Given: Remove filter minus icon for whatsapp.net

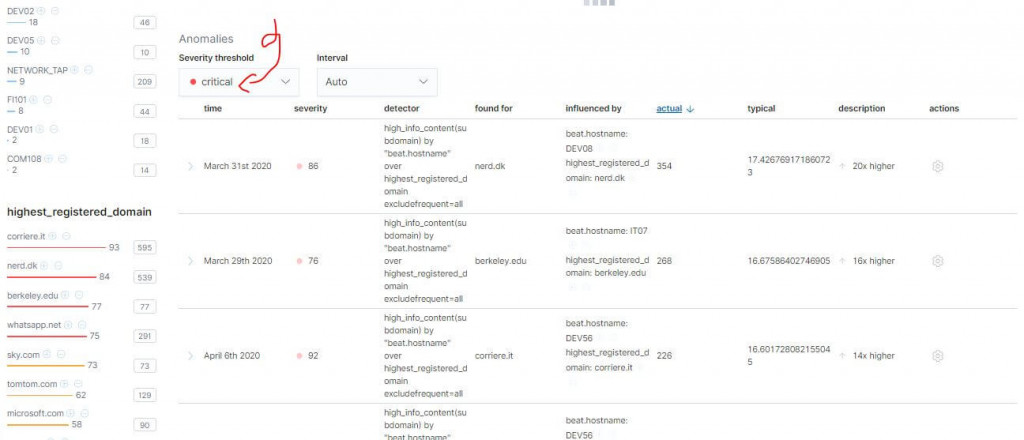Looking at the screenshot, I should (82, 324).
